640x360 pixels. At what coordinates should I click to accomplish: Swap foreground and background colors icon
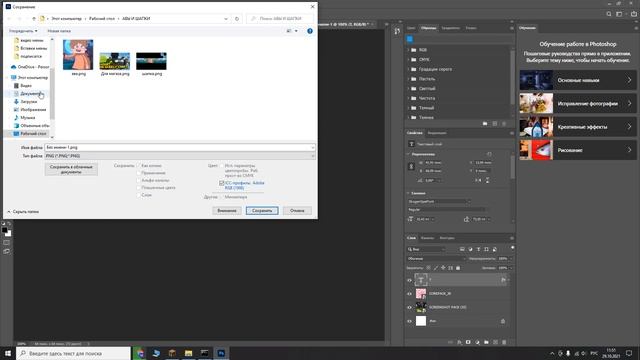tap(9, 224)
